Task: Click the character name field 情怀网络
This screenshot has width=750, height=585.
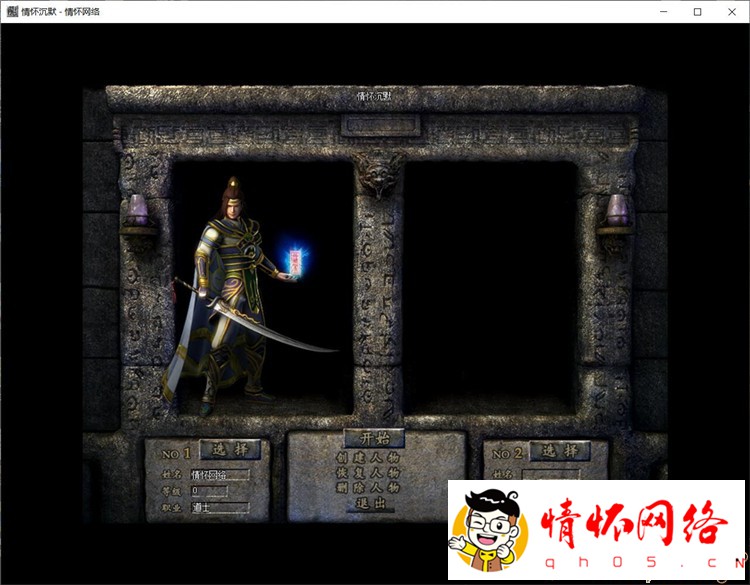Action: [219, 475]
